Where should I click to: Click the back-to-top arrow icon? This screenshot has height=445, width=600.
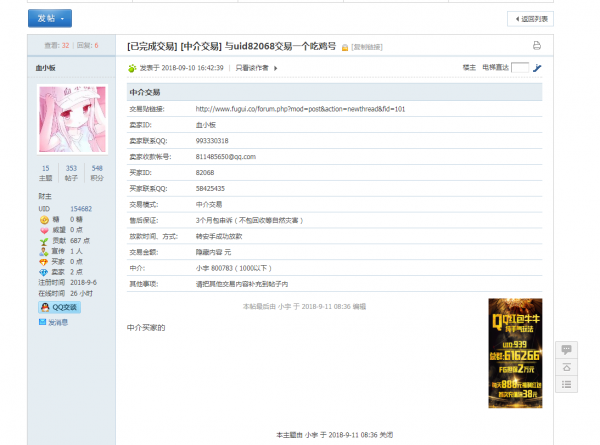pyautogui.click(x=566, y=367)
